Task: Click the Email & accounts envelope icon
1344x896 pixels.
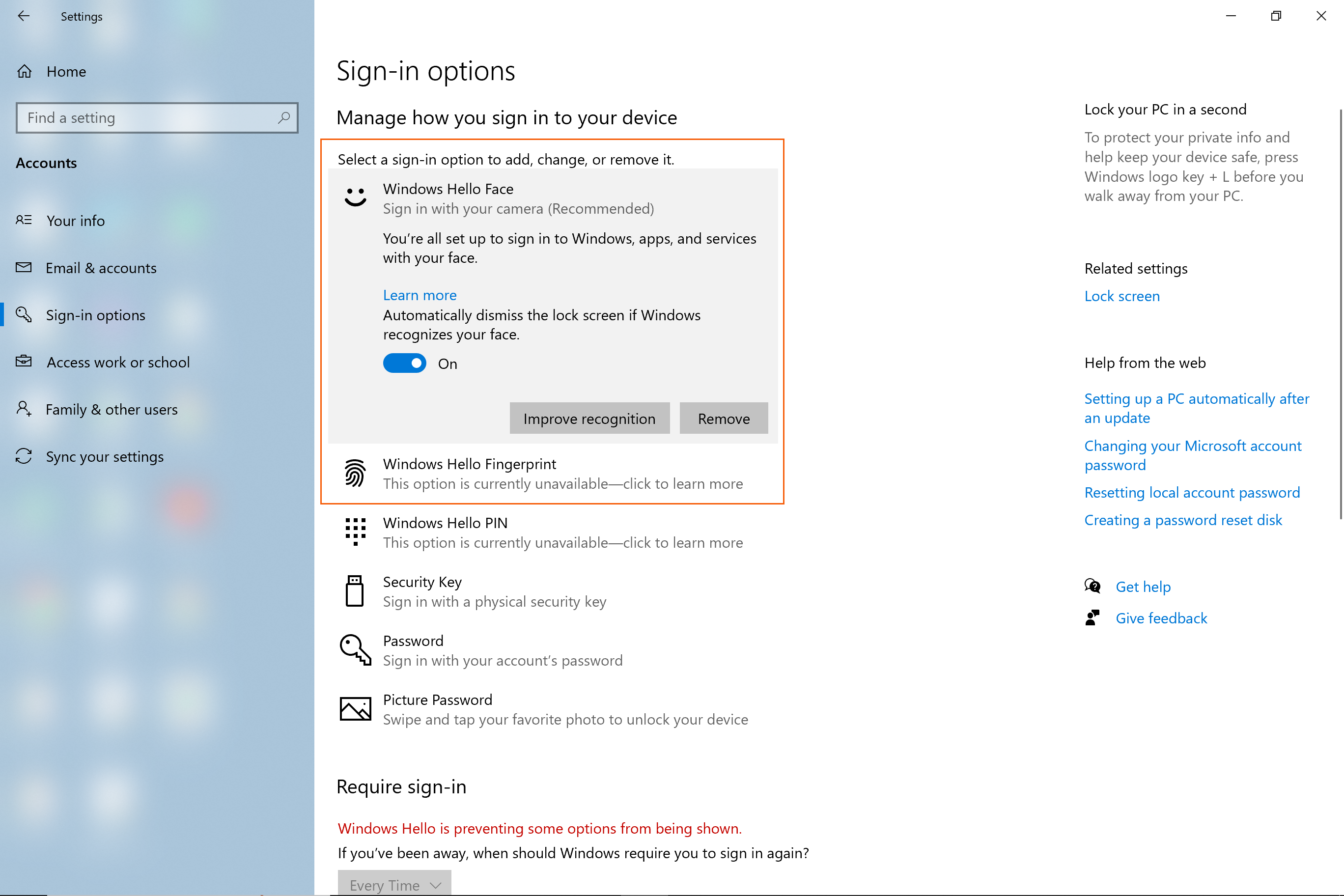Action: (x=24, y=267)
